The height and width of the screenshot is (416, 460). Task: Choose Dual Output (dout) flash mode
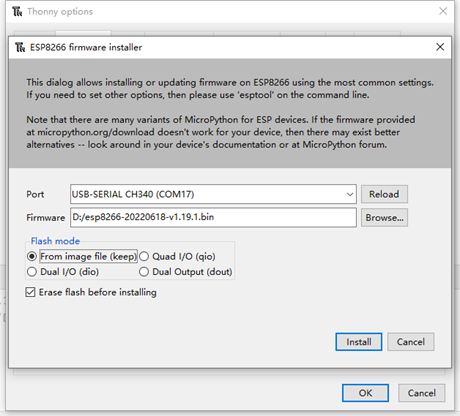[x=144, y=272]
